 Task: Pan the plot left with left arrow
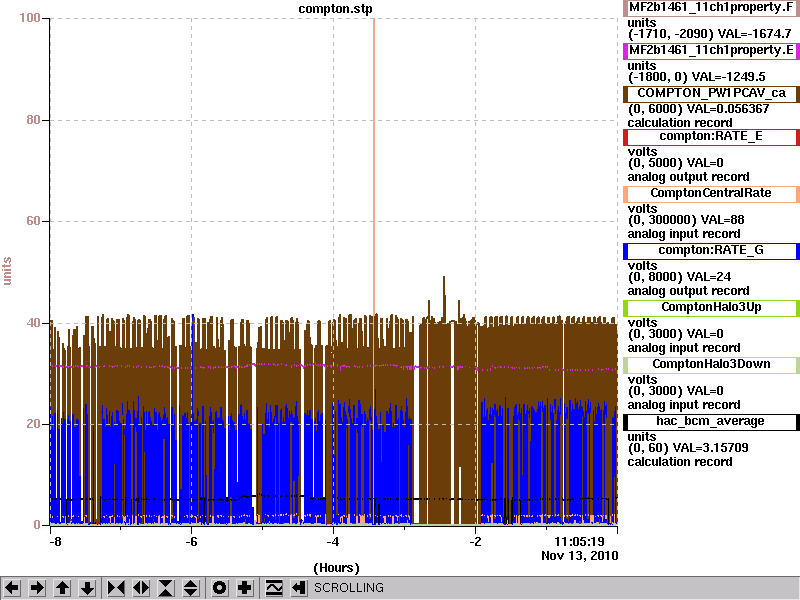12,588
